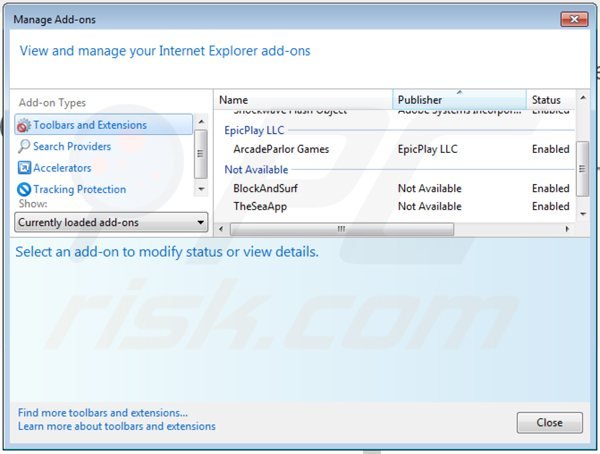Open the Currently loaded add-ons dropdown
Screen dimensions: 600x454
click(x=111, y=222)
